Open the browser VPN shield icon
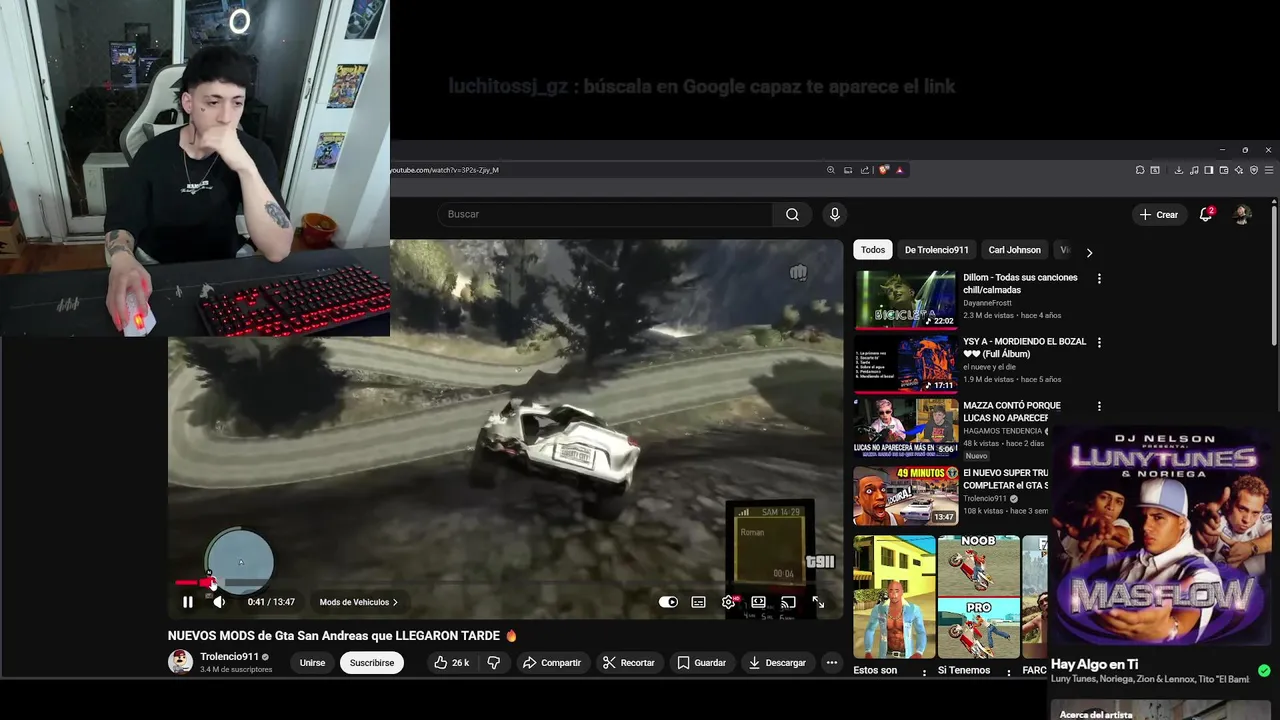1280x720 pixels. pos(1254,170)
